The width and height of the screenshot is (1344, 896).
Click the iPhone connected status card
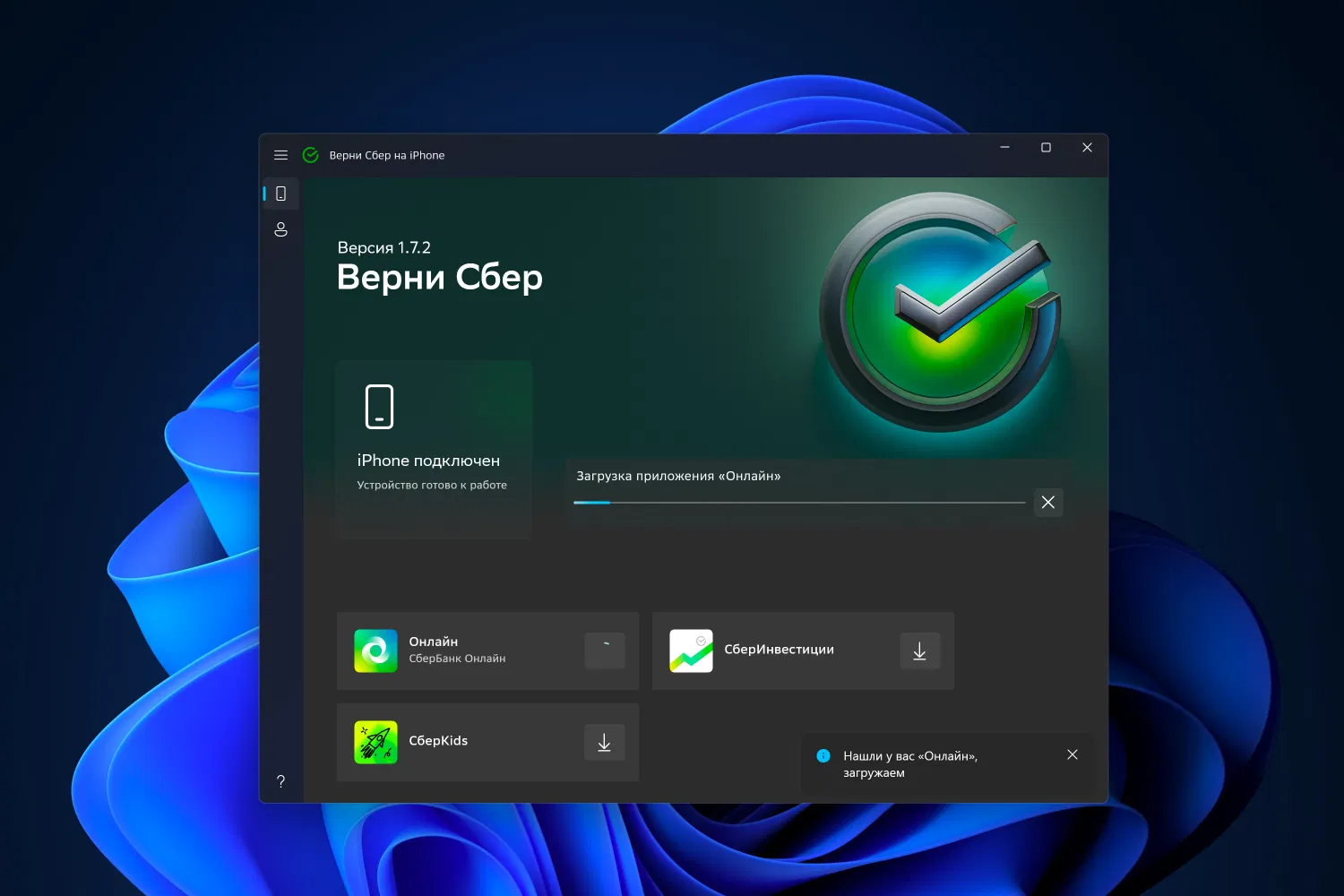pyautogui.click(x=434, y=449)
